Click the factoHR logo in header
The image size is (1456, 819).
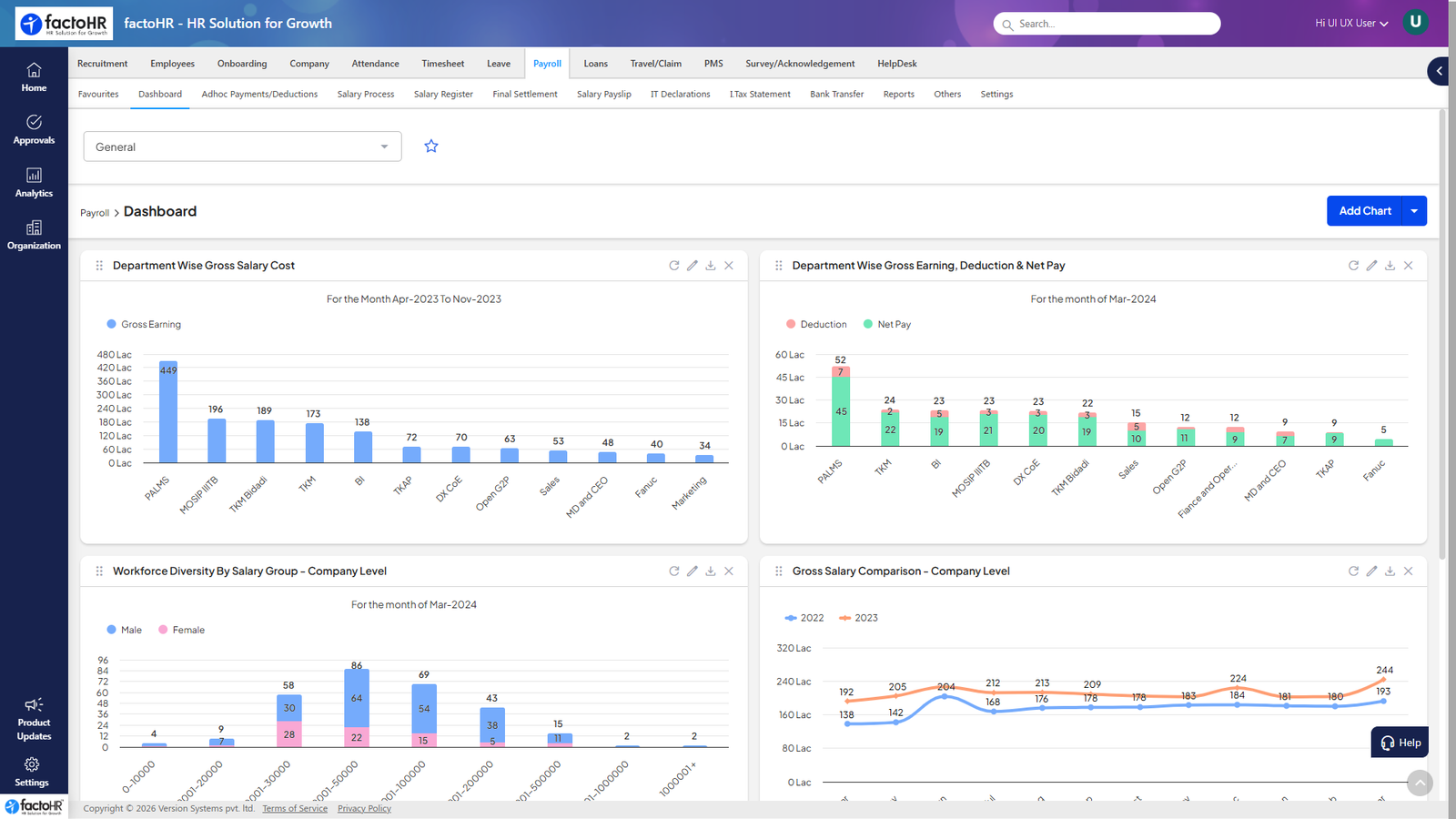tap(64, 24)
